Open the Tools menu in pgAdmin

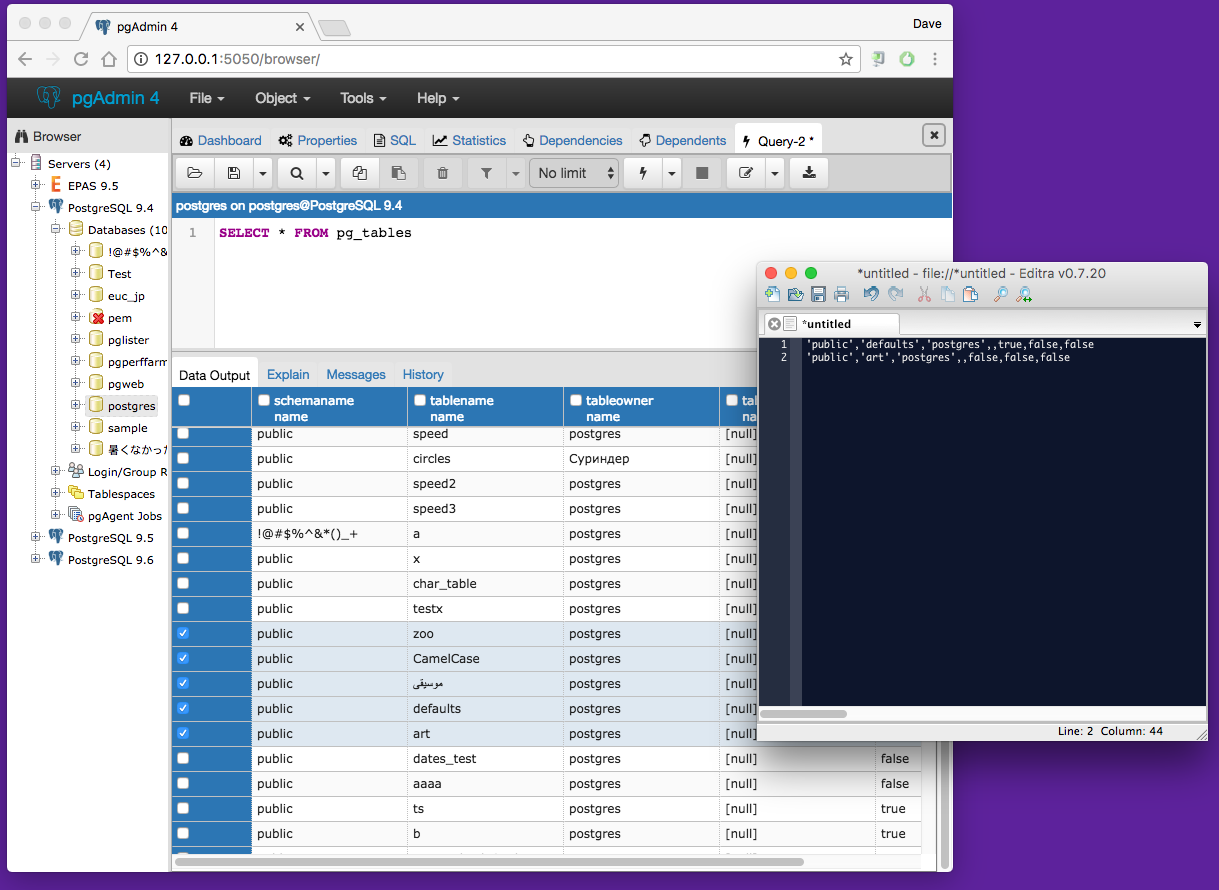point(363,98)
